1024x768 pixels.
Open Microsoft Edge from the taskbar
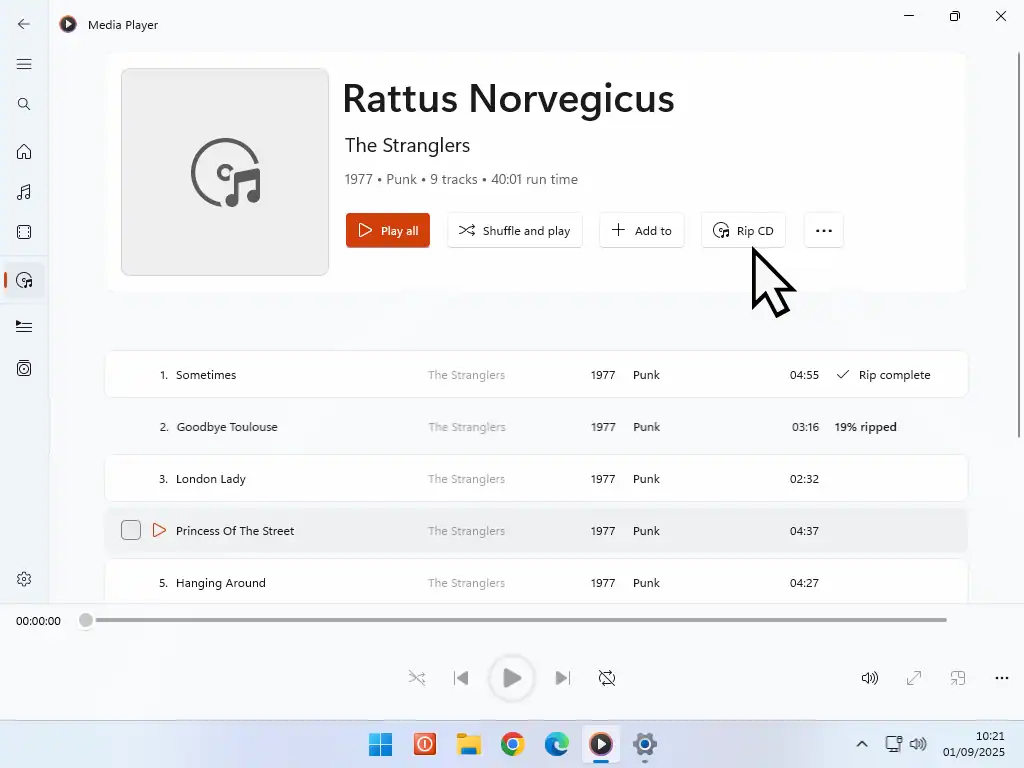coord(557,744)
